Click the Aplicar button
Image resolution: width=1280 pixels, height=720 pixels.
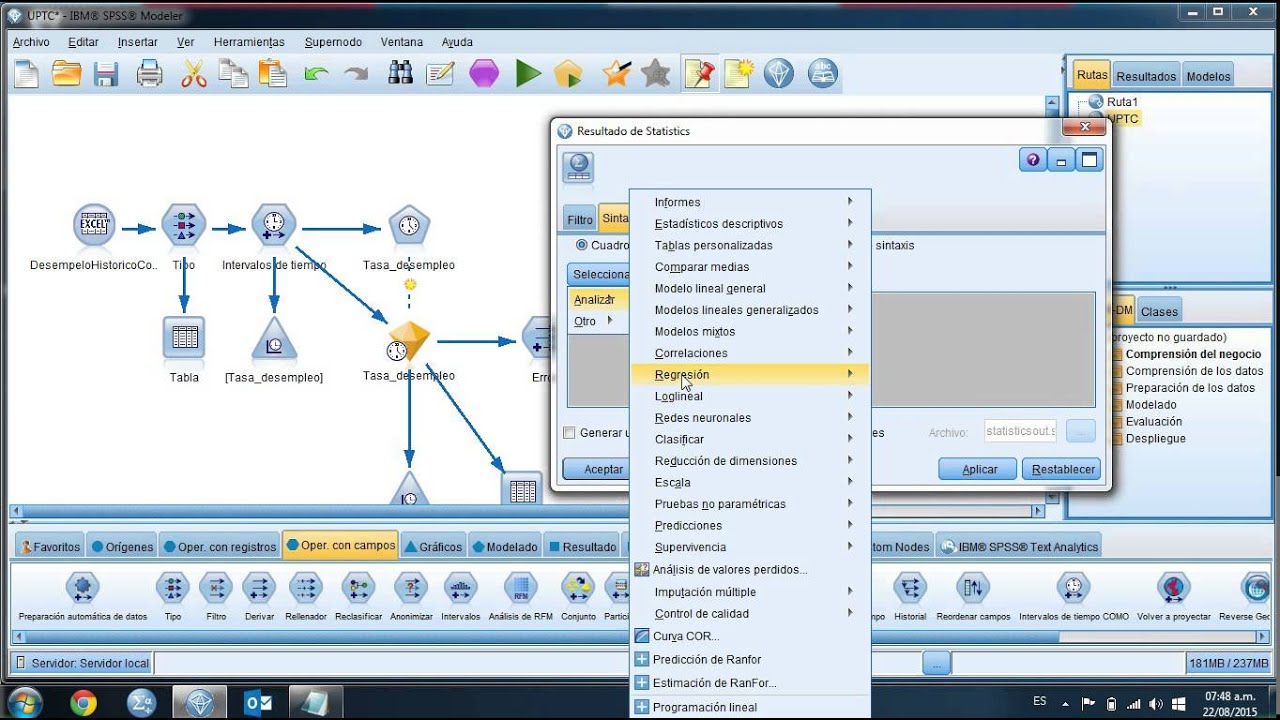[x=979, y=469]
